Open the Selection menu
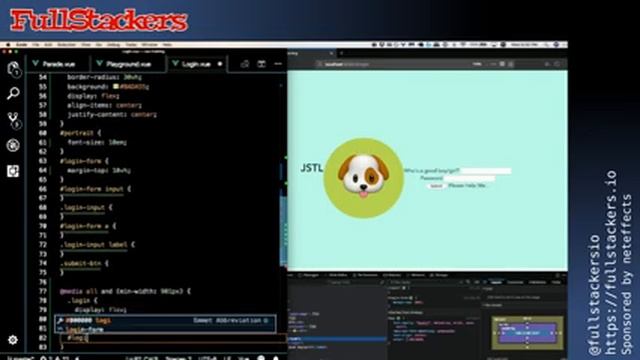The height and width of the screenshot is (360, 640). pyautogui.click(x=67, y=44)
